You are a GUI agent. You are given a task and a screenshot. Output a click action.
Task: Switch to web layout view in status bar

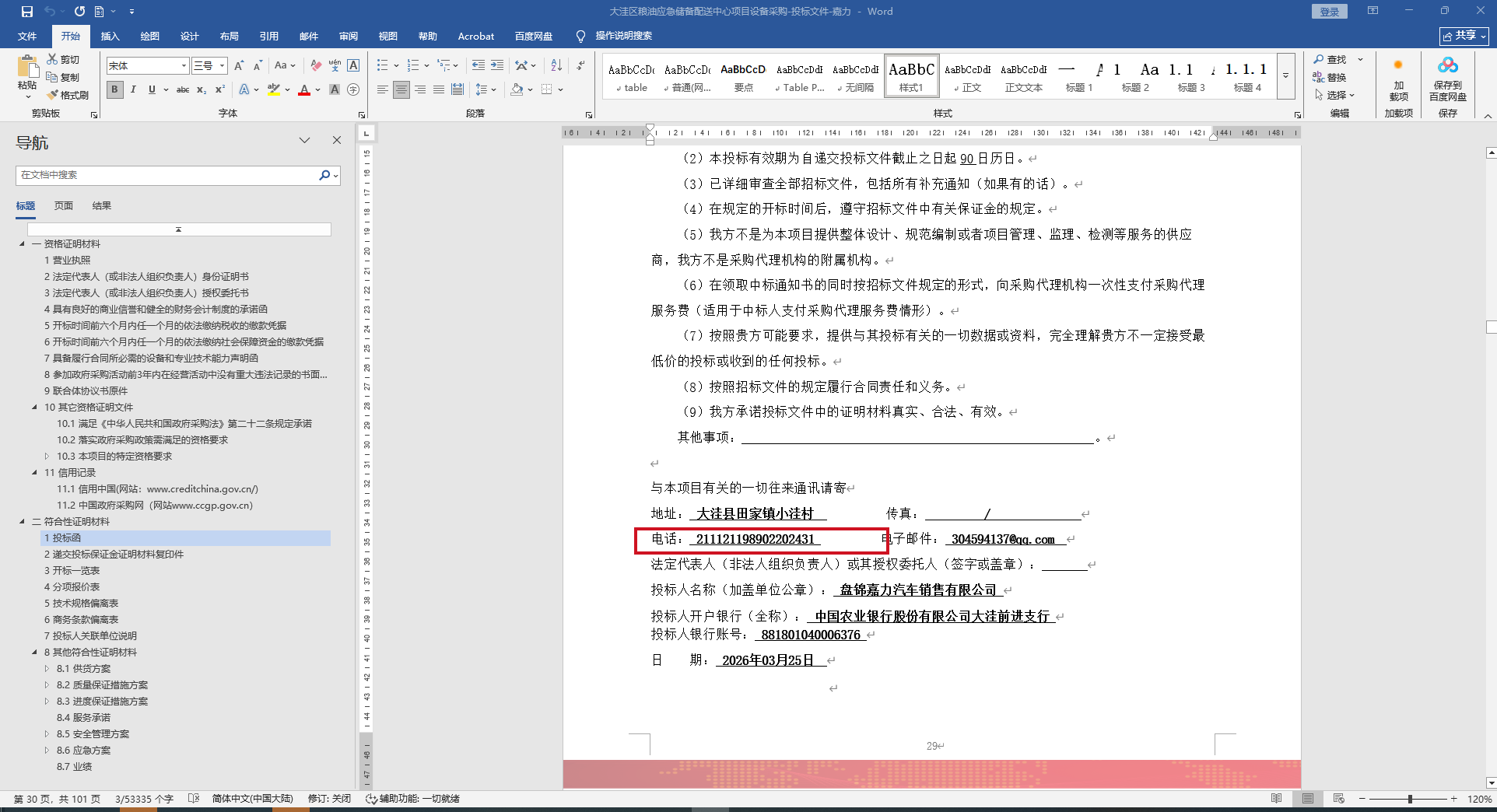1339,799
